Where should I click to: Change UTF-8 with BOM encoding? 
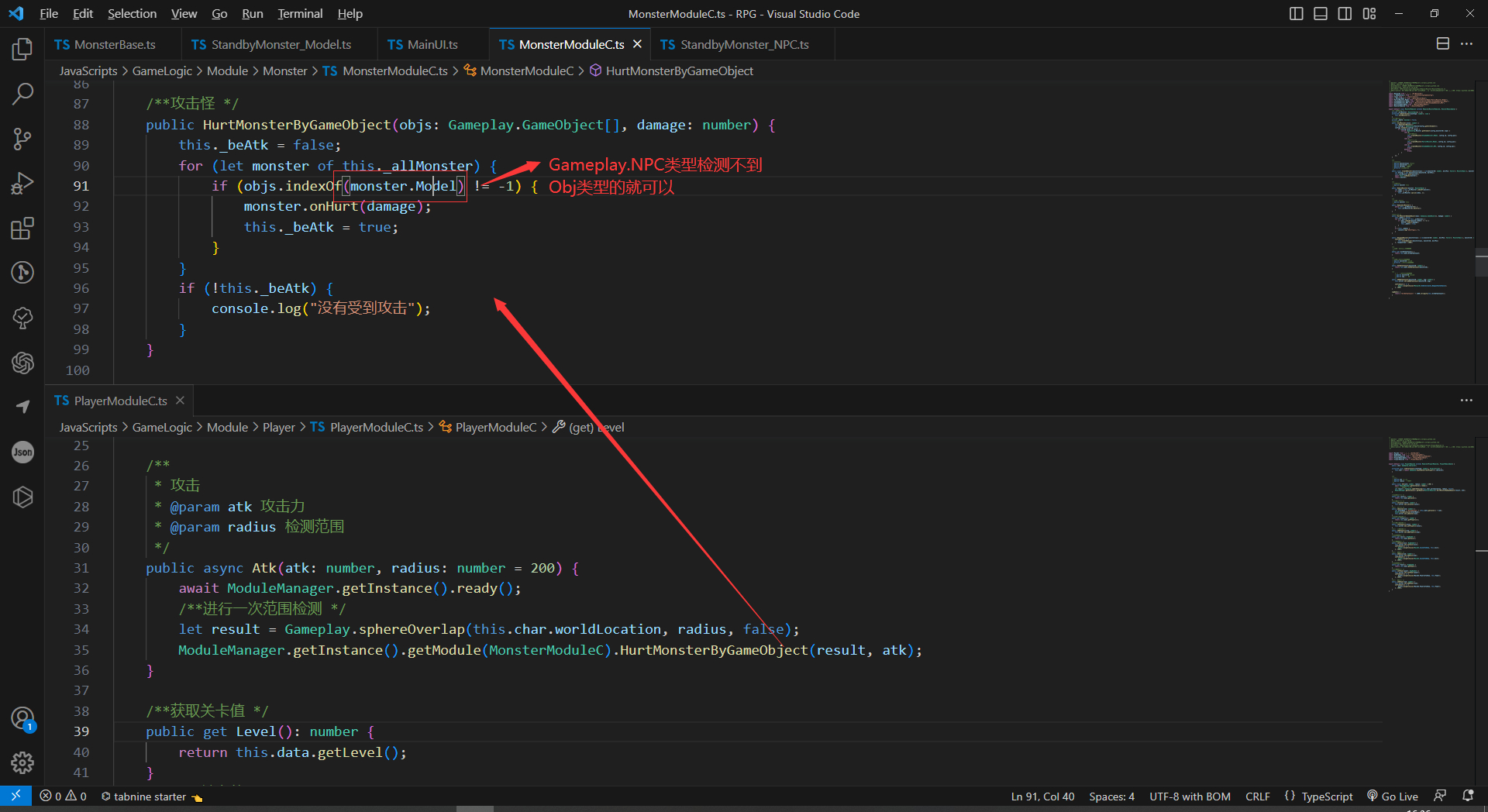click(1190, 796)
